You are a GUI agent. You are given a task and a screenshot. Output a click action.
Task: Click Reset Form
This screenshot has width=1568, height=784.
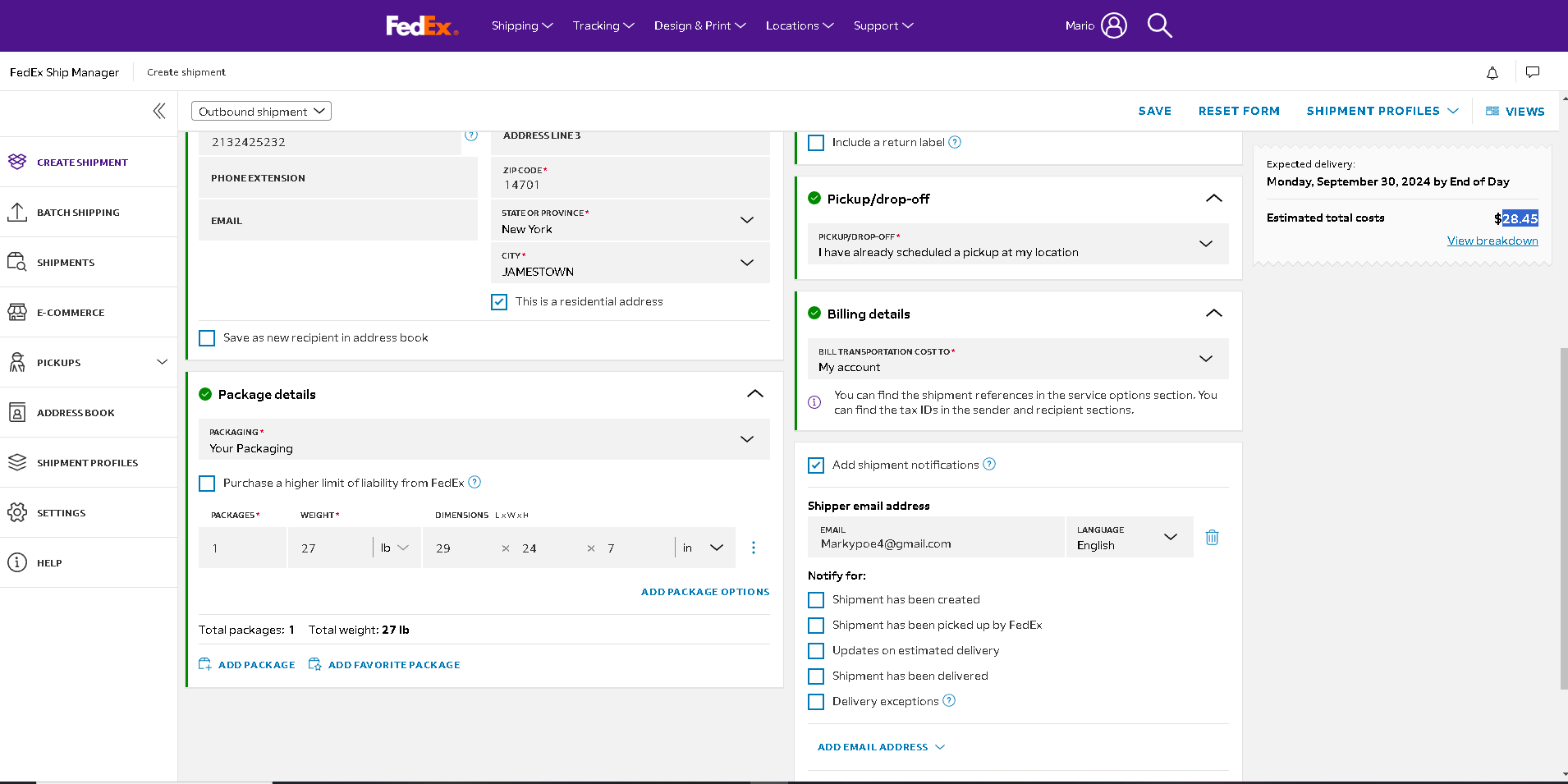[1239, 111]
